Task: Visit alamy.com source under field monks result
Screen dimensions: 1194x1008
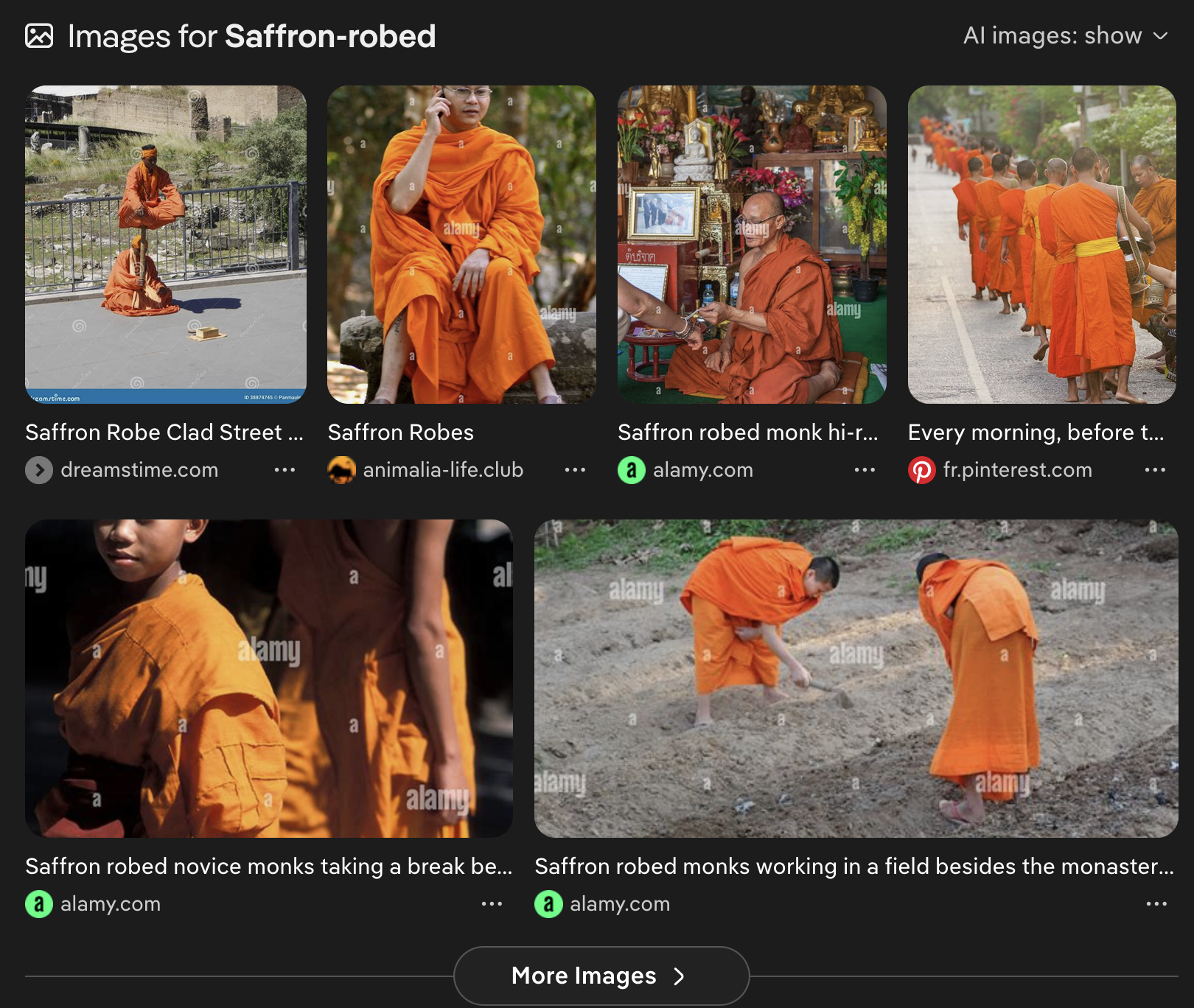Action: (620, 904)
